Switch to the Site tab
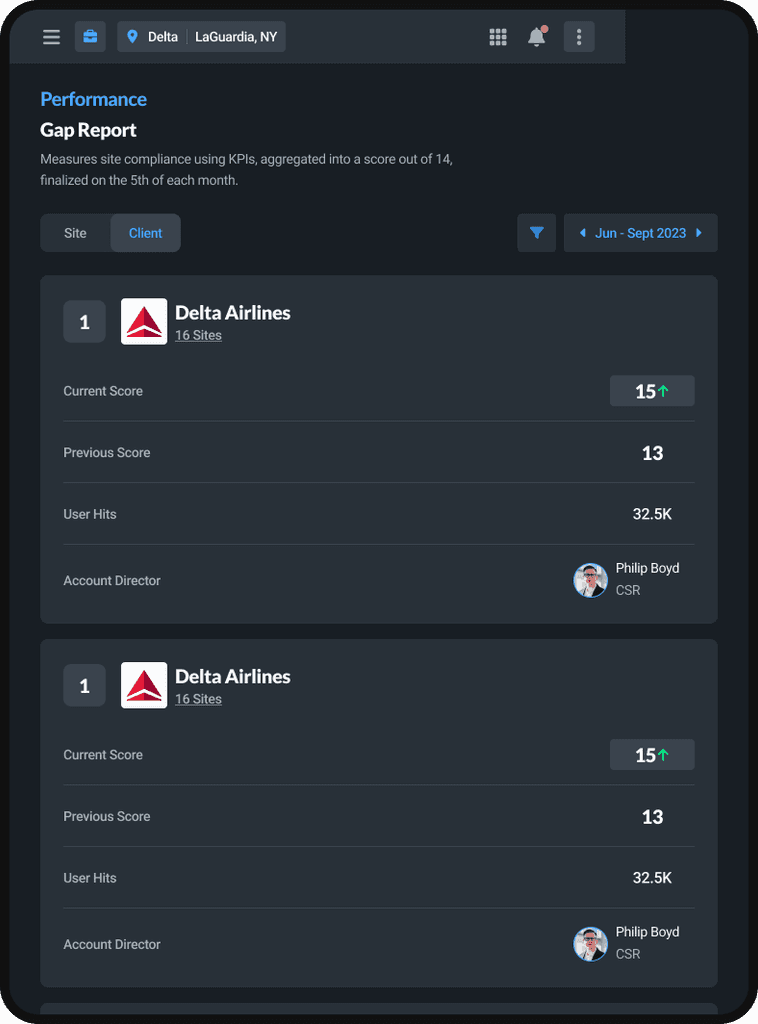Screen dimensions: 758x1024 point(75,233)
